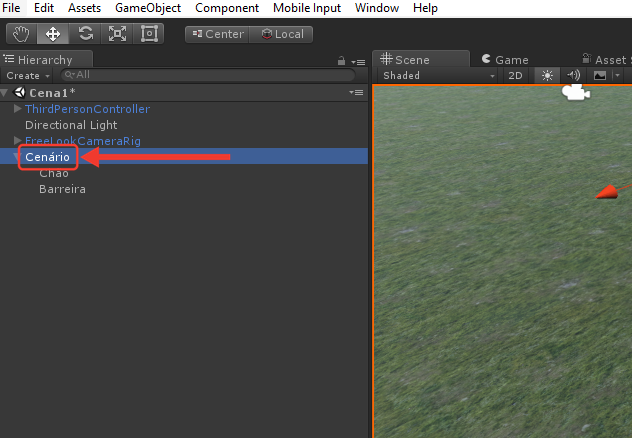Select the Cenário object
632x438 pixels.
[x=48, y=157]
